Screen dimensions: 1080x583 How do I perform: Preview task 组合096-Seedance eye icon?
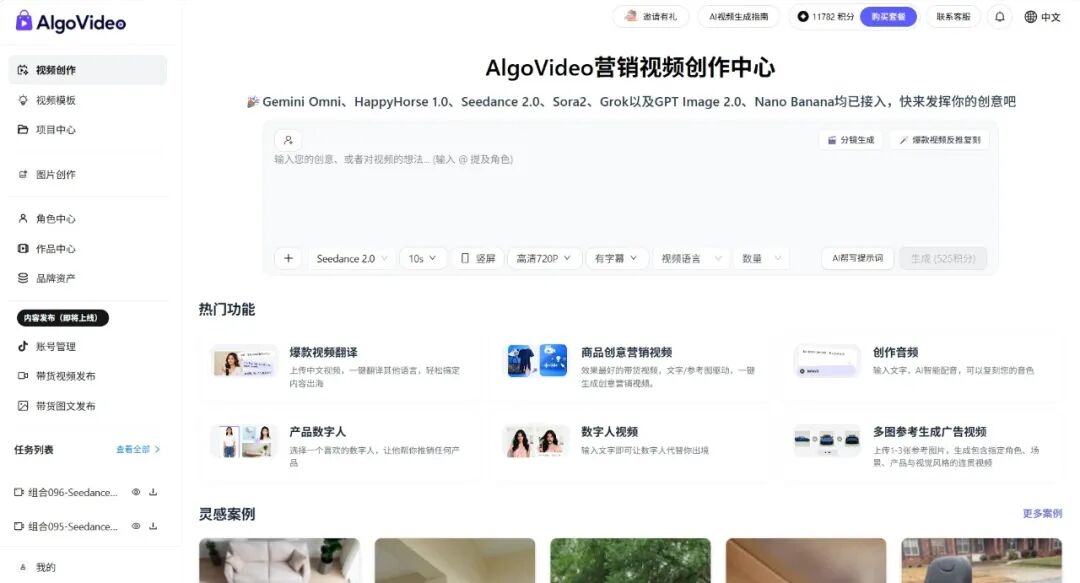(x=136, y=492)
